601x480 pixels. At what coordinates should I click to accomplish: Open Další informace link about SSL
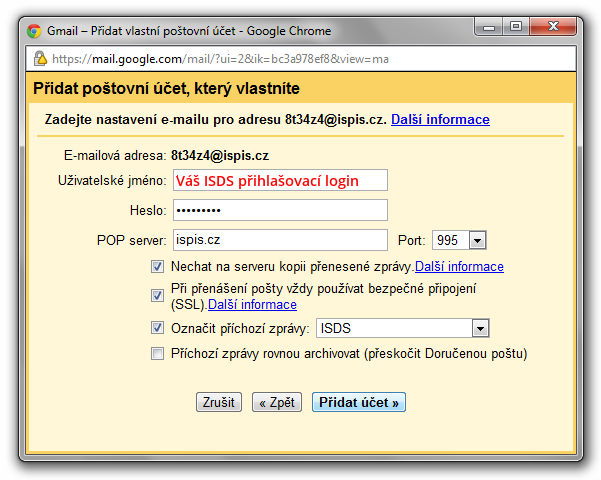252,305
